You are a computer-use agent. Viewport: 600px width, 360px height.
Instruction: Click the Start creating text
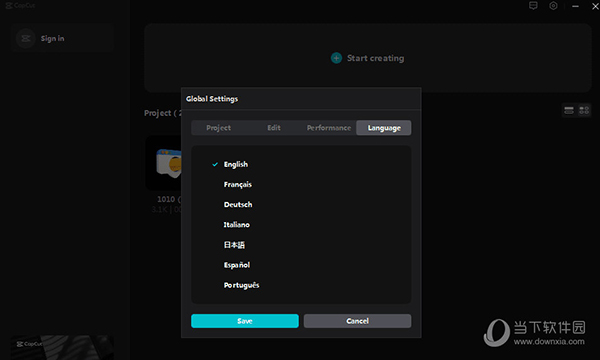[x=375, y=58]
